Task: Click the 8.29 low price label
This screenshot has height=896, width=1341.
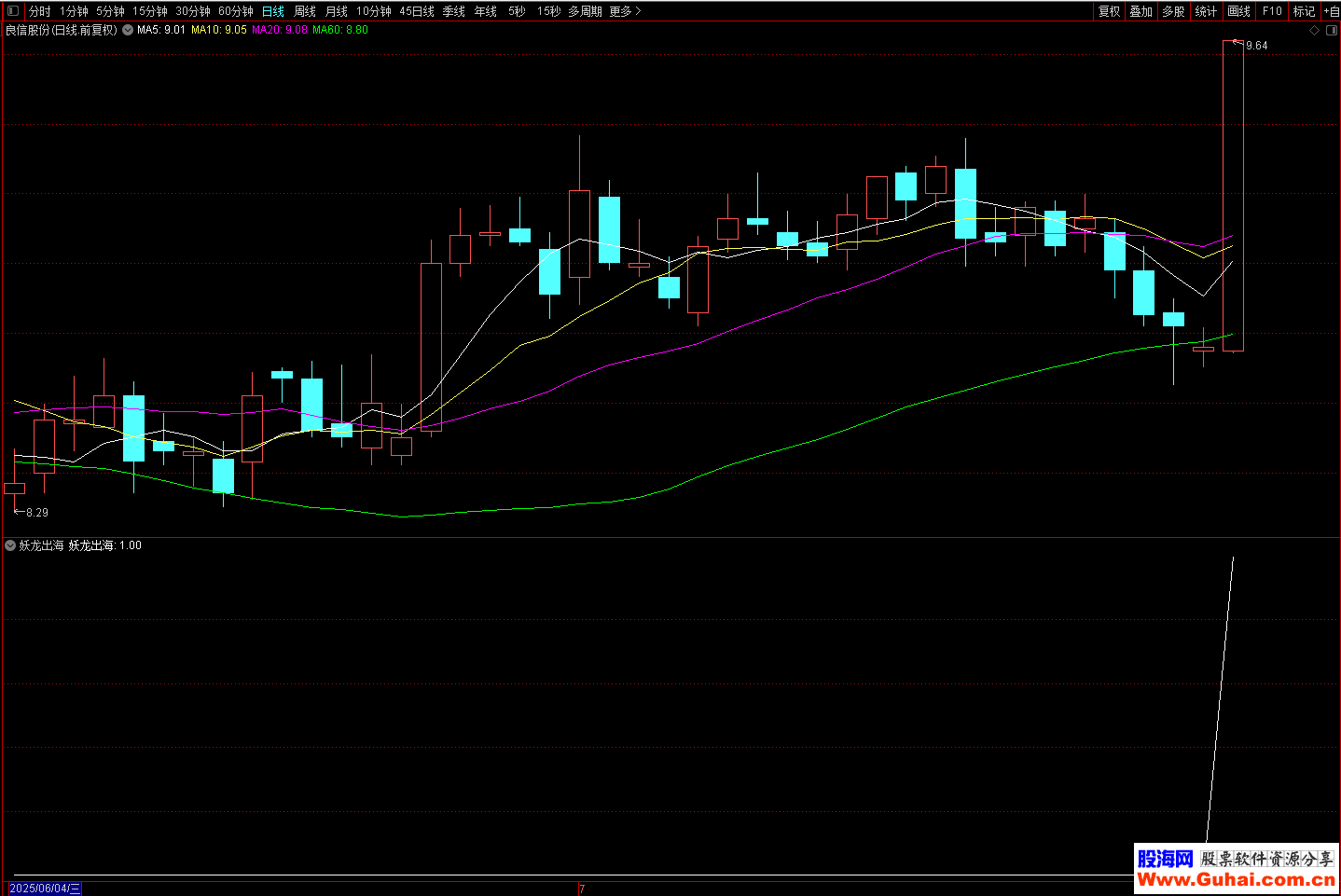Action: click(x=37, y=513)
